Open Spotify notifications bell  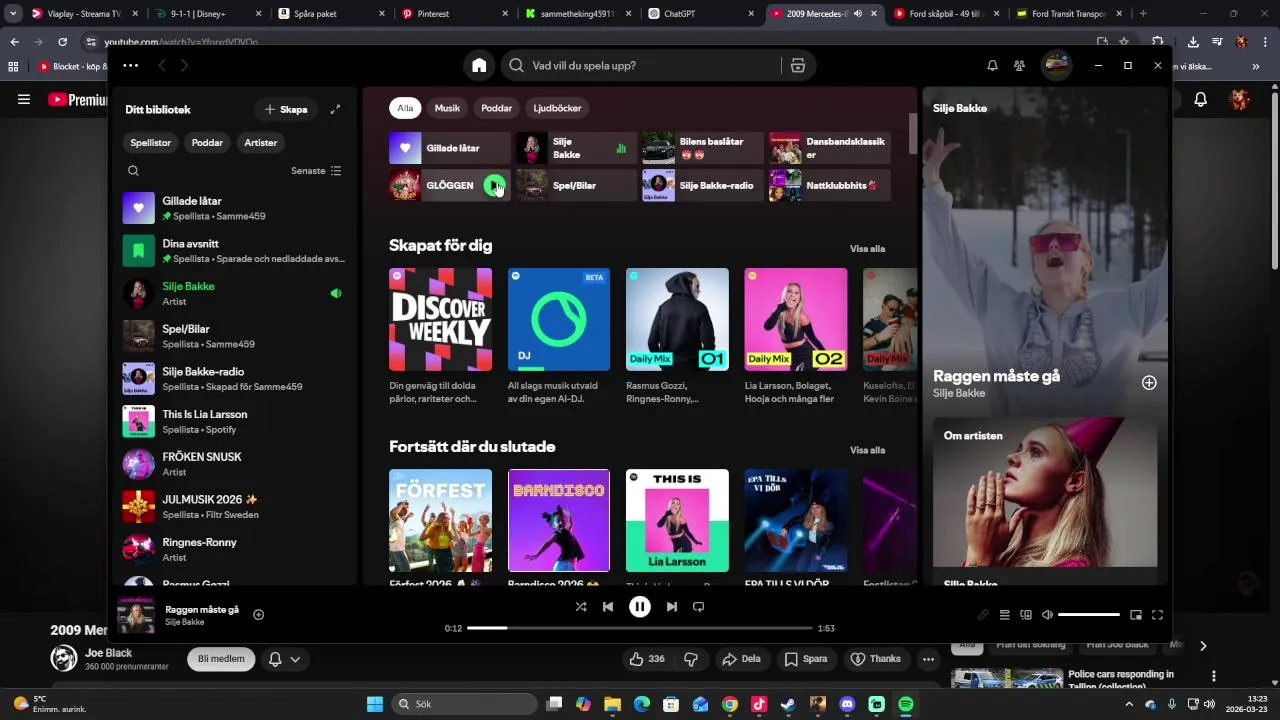pos(992,65)
